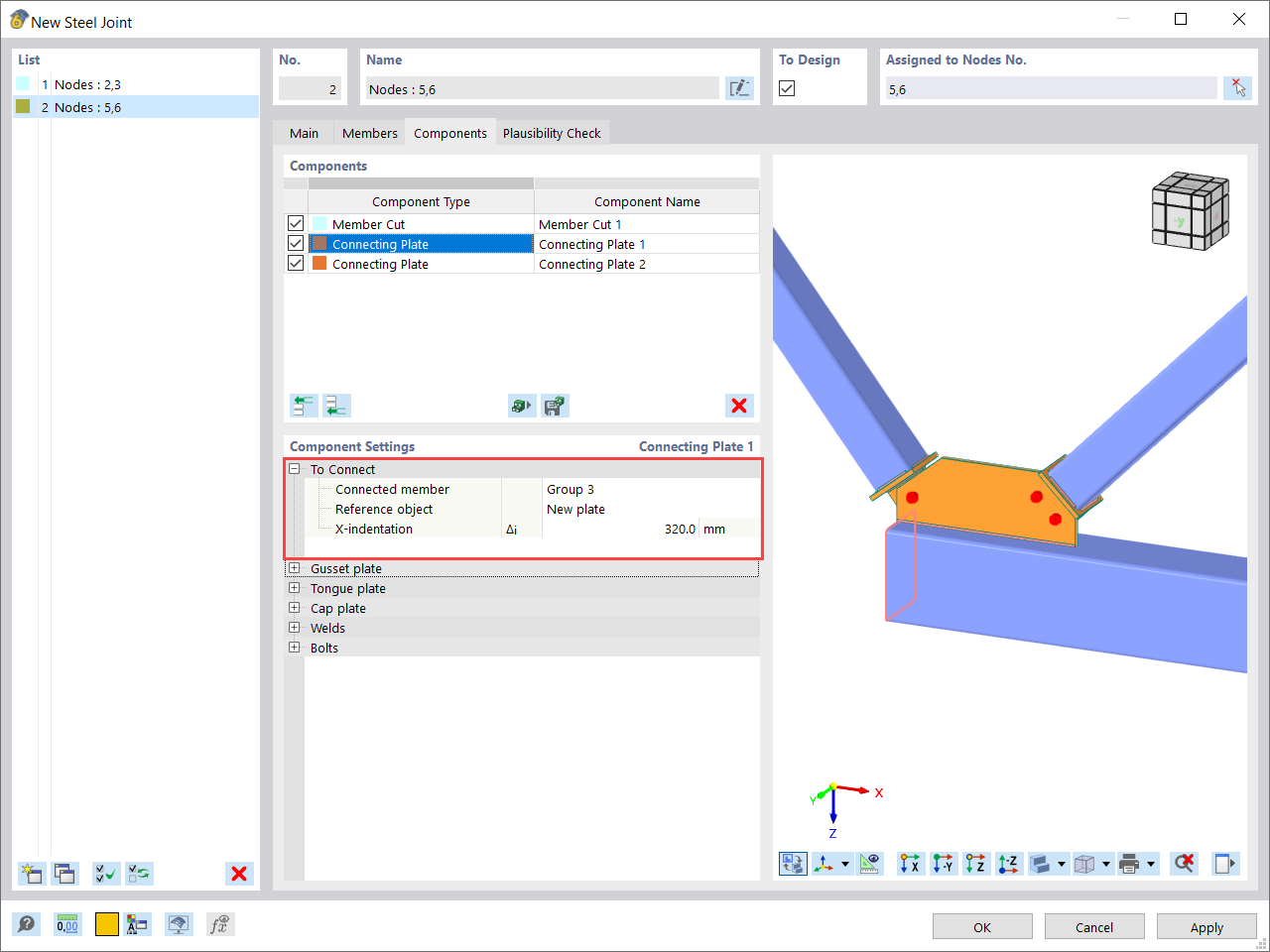Delete the selected joint with the list's red X

coord(239,874)
